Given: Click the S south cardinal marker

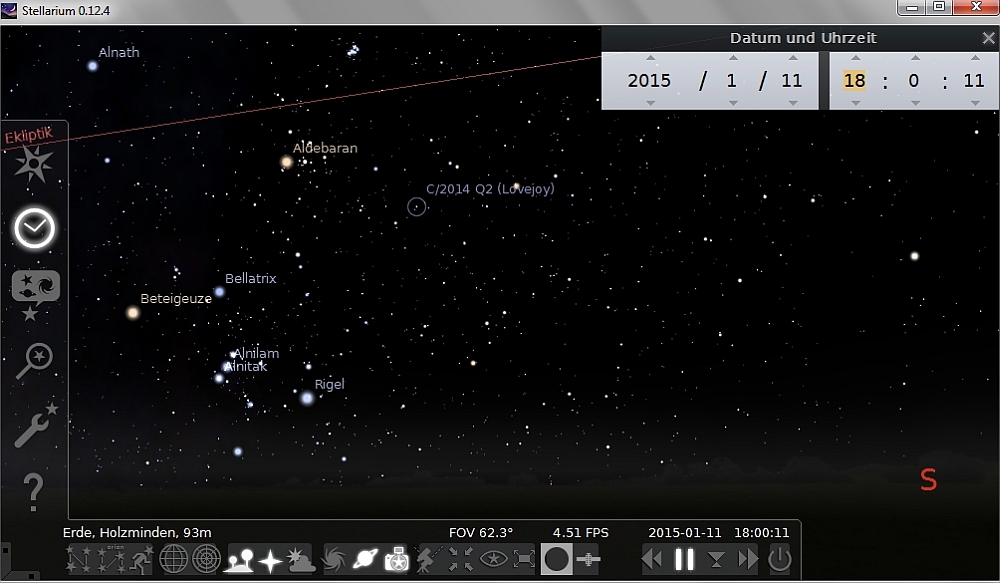Looking at the screenshot, I should [x=929, y=480].
